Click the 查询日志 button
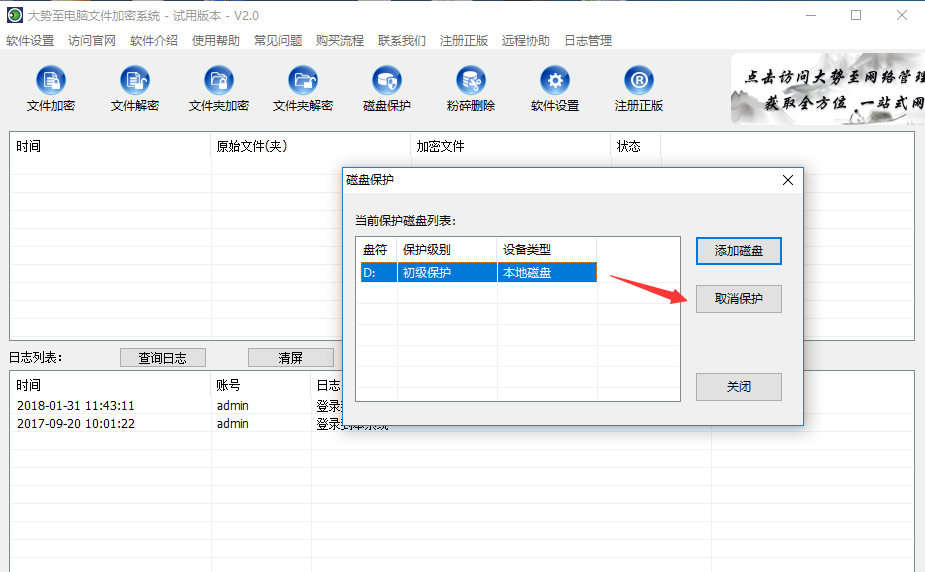 pos(162,358)
